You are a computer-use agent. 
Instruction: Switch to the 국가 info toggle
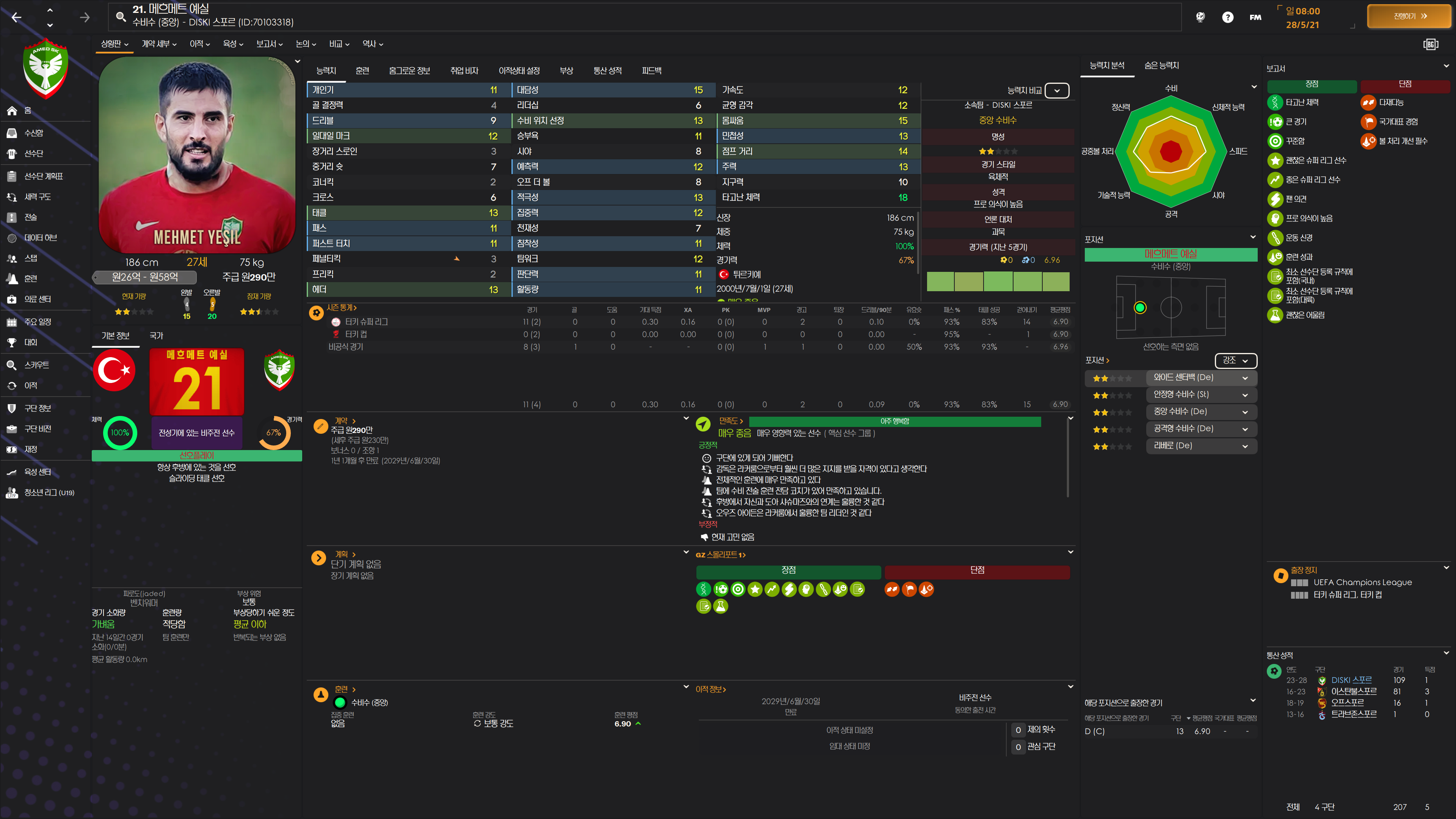click(x=156, y=336)
